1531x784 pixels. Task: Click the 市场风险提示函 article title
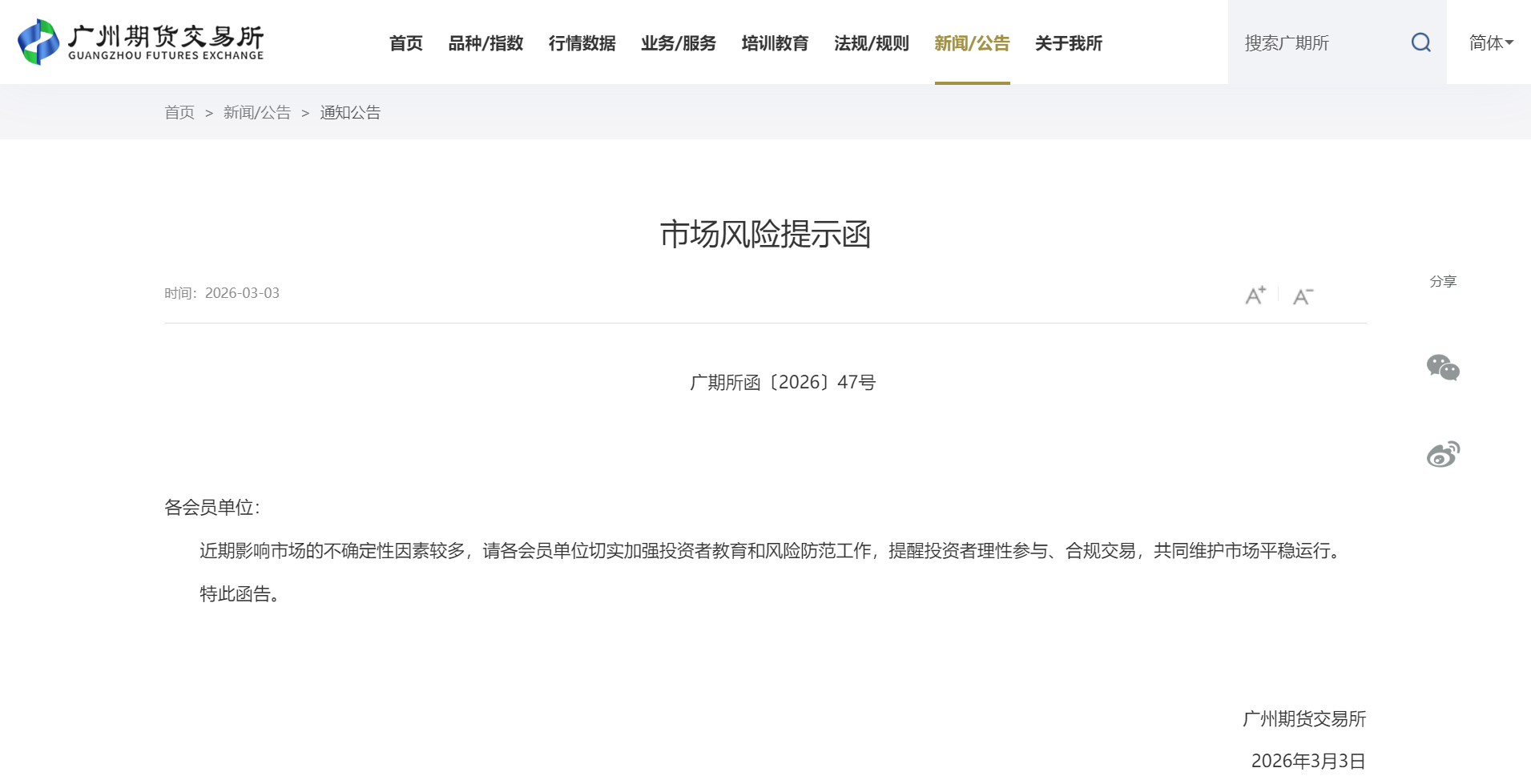(x=765, y=234)
